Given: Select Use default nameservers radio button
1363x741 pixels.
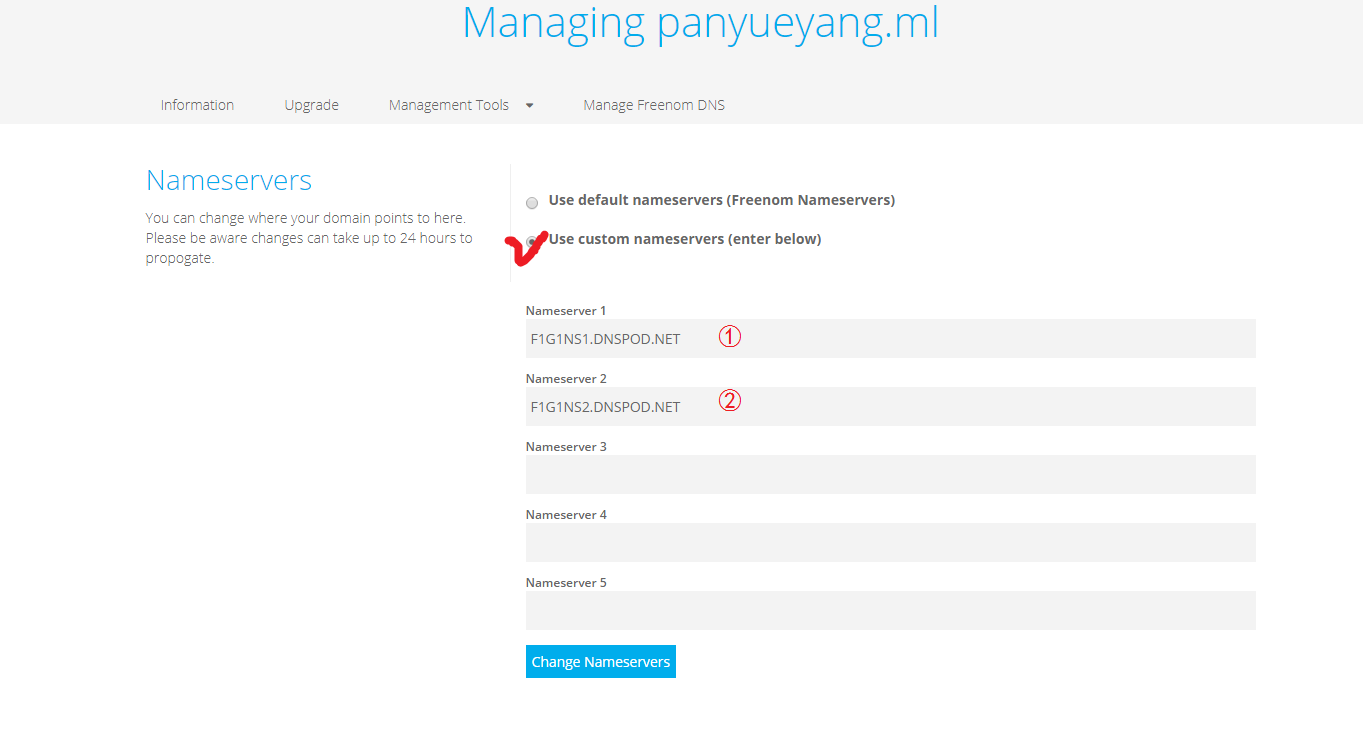Looking at the screenshot, I should (532, 203).
